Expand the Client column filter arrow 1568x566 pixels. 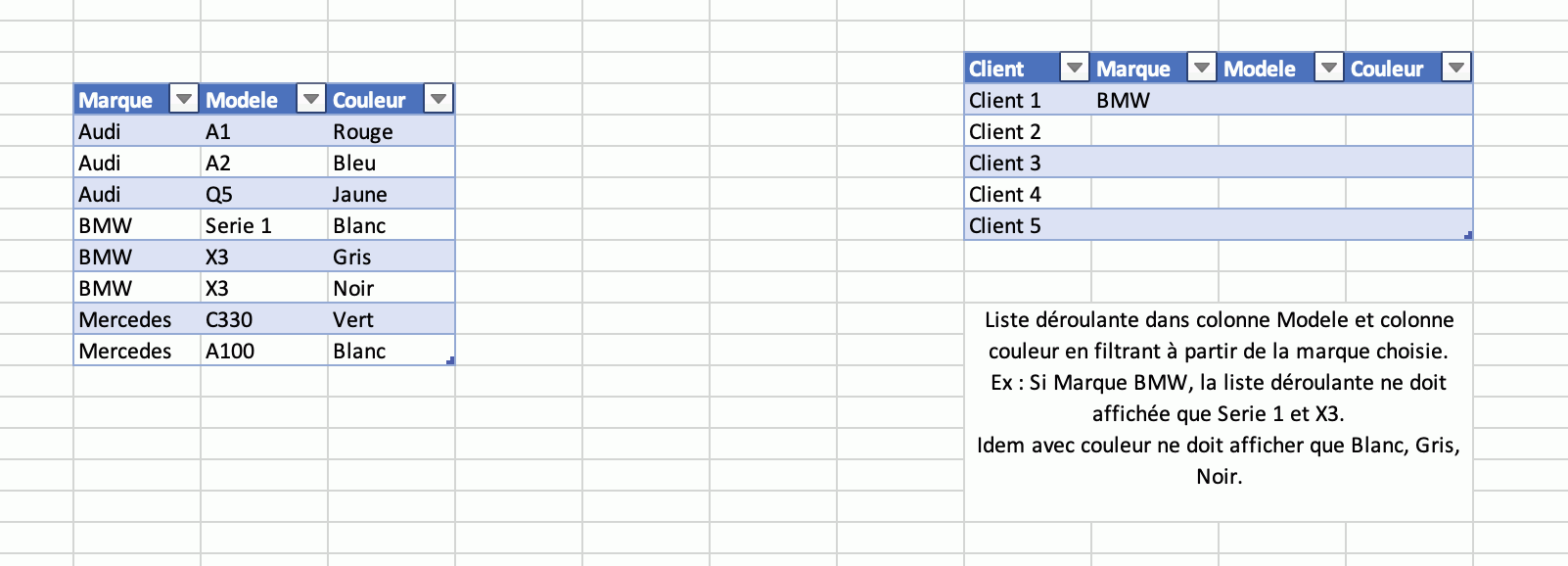[x=1074, y=68]
